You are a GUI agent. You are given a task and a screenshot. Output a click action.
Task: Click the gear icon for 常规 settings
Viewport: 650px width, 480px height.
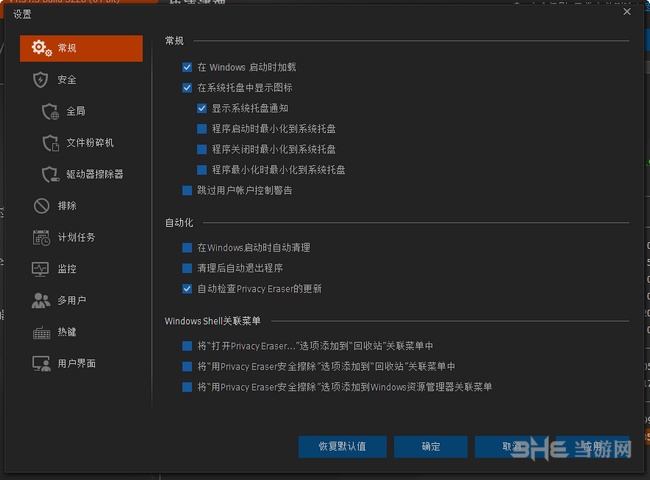41,48
